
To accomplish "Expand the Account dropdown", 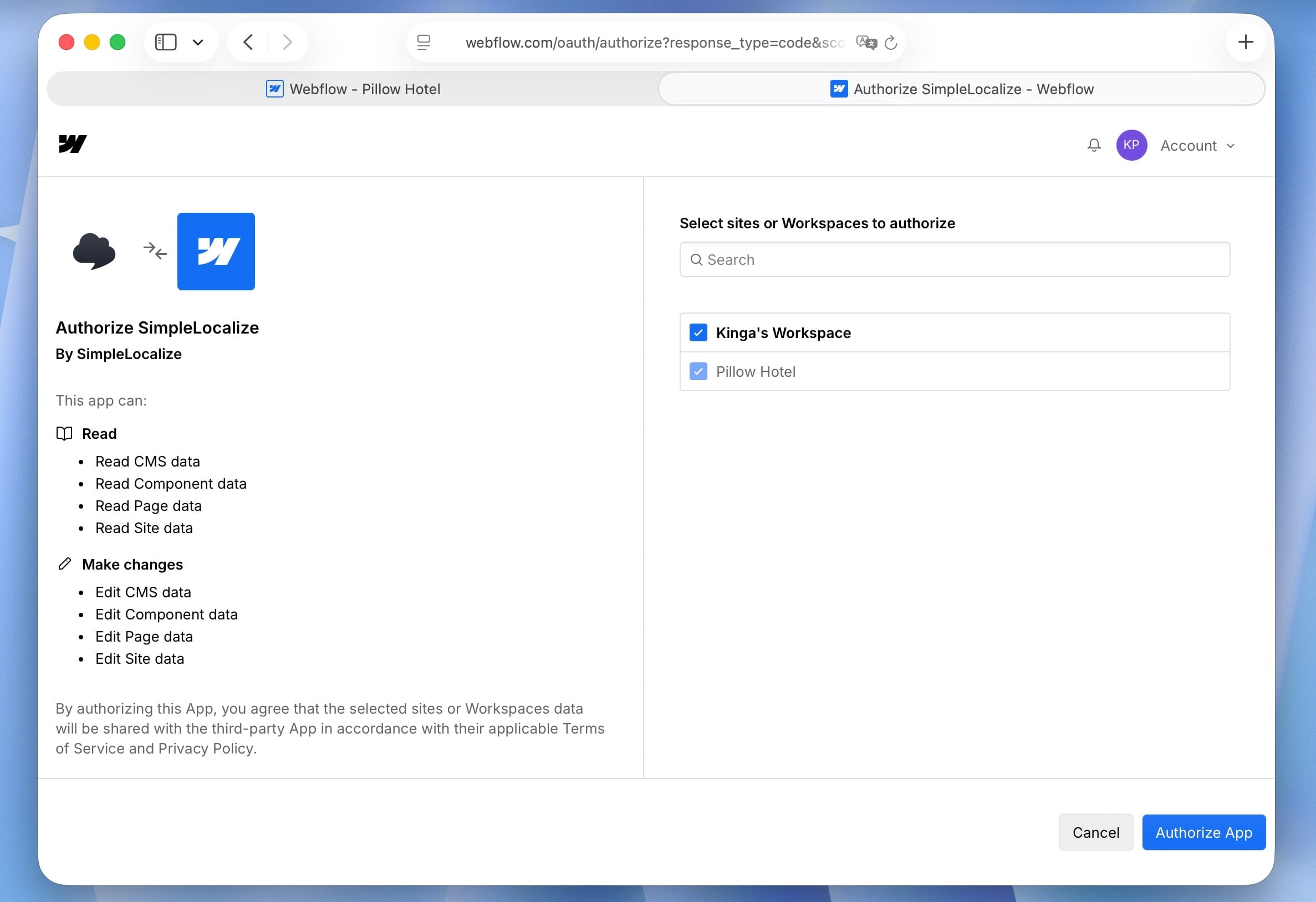I will pos(1197,145).
